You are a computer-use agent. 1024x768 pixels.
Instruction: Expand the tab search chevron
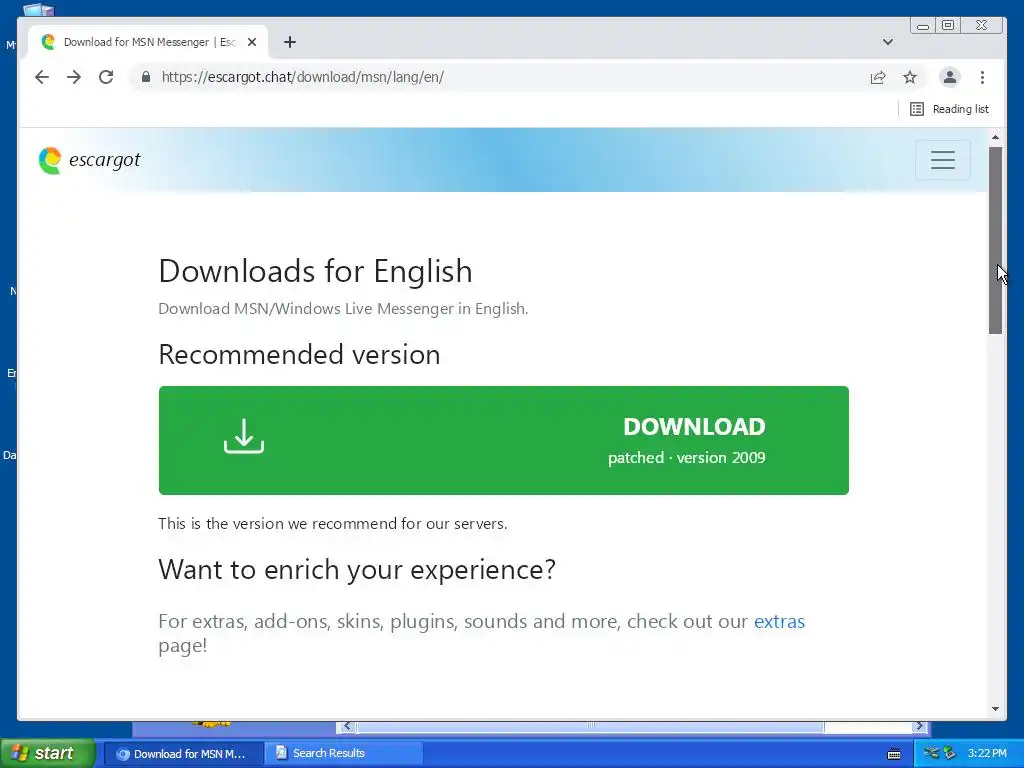pos(888,42)
